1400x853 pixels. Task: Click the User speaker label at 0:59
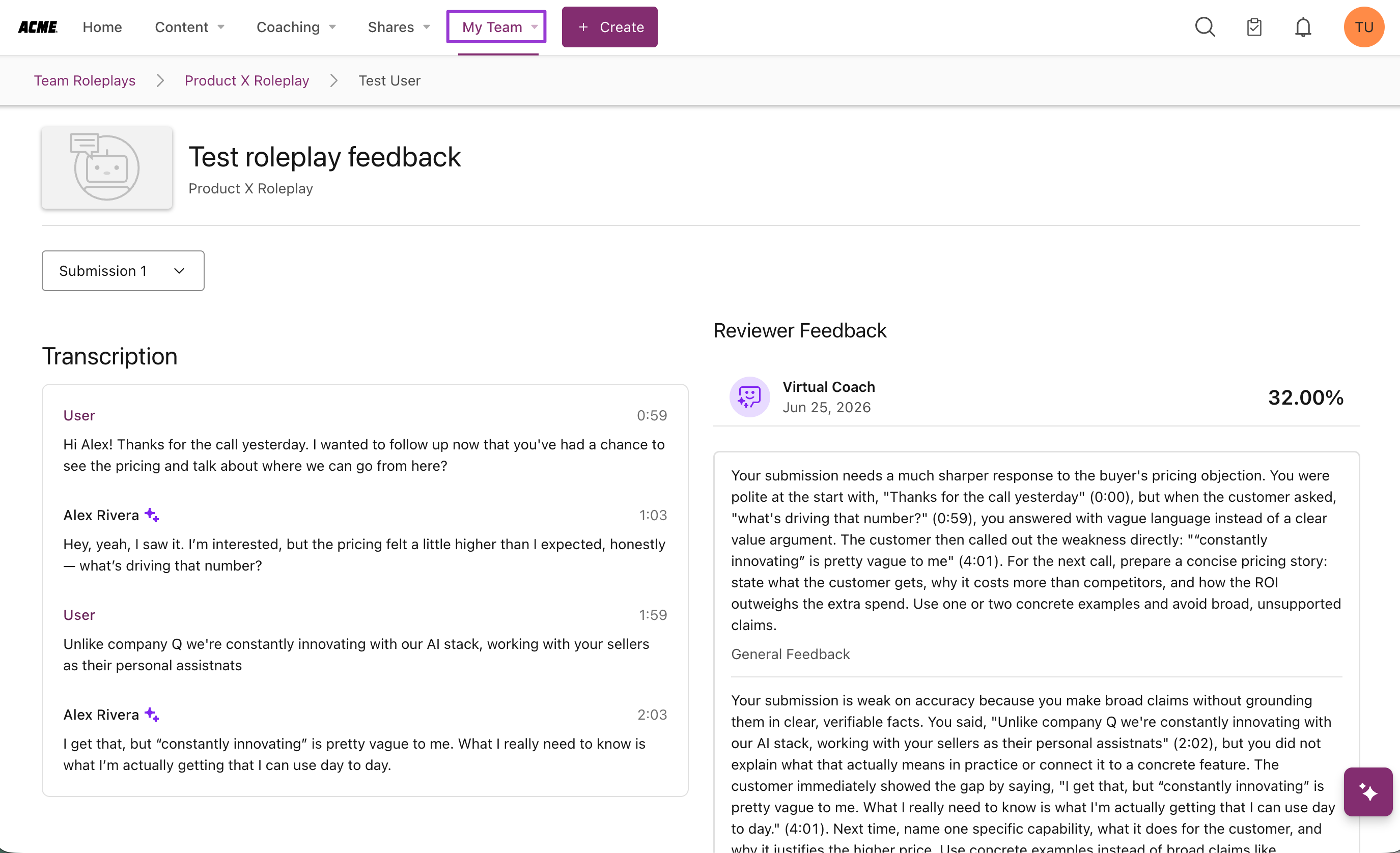79,416
